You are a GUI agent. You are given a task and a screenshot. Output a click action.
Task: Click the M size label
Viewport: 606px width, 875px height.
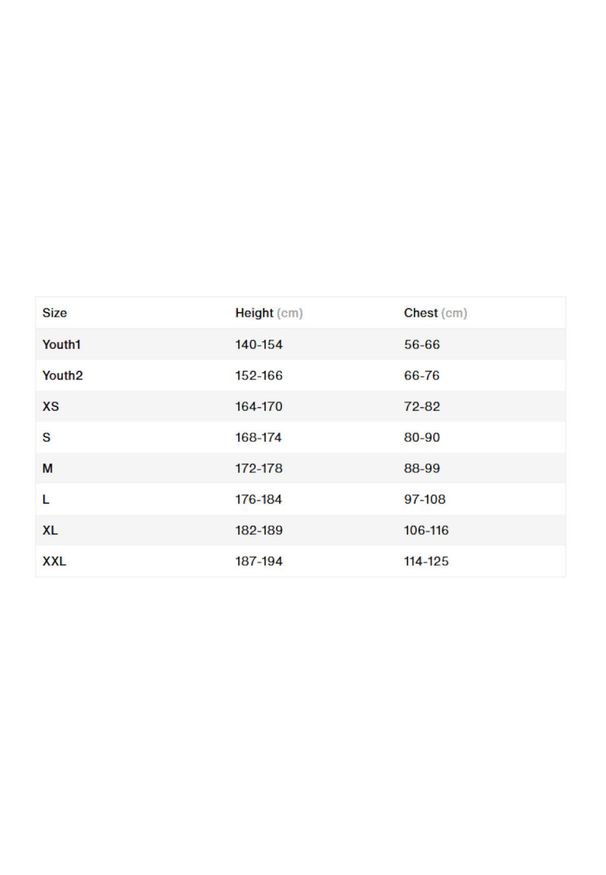pyautogui.click(x=47, y=468)
